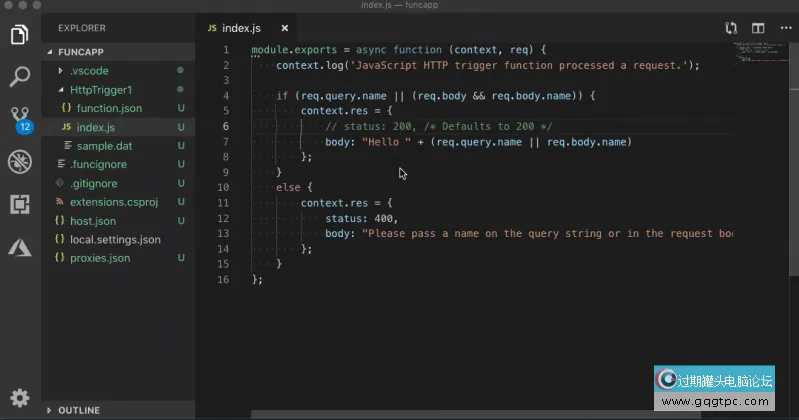Collapse the FUNCAPP root folder
This screenshot has width=799, height=420.
[x=81, y=51]
